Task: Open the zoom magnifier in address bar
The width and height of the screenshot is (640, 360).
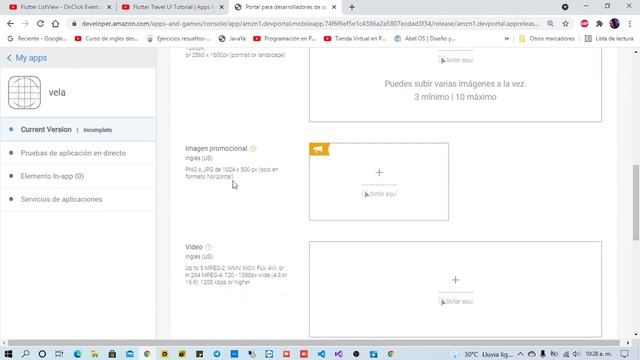Action: [550, 24]
